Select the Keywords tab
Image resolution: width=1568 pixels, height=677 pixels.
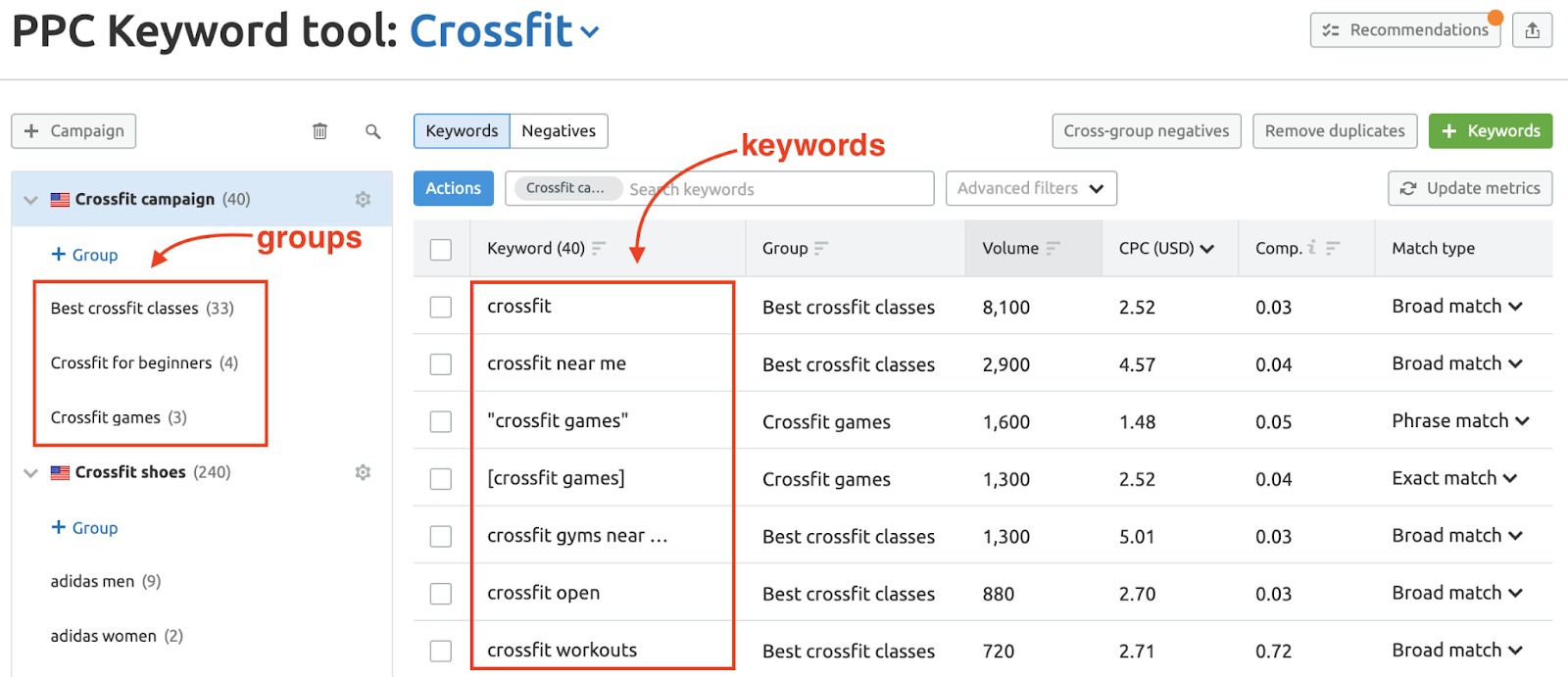(x=462, y=131)
